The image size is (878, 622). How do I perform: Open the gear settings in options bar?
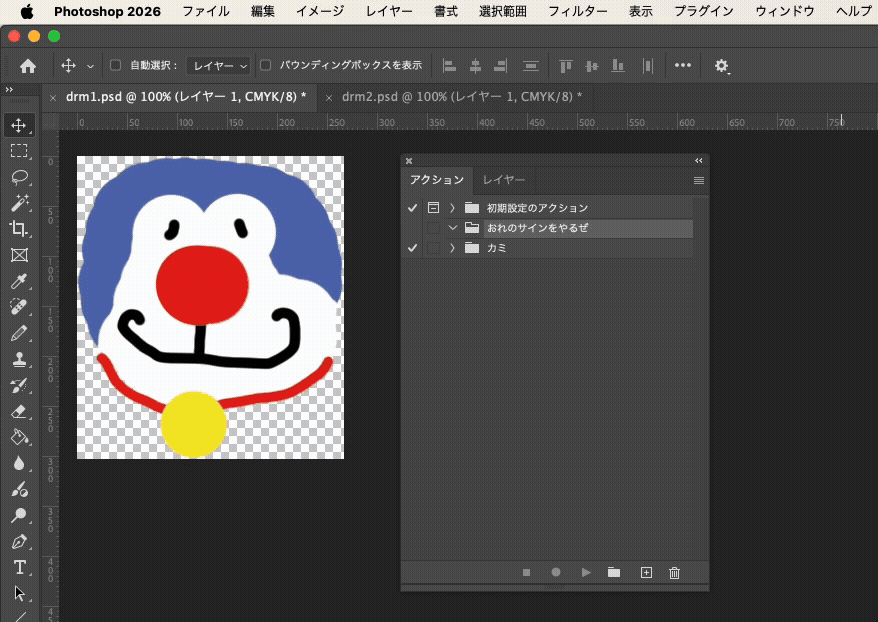721,66
